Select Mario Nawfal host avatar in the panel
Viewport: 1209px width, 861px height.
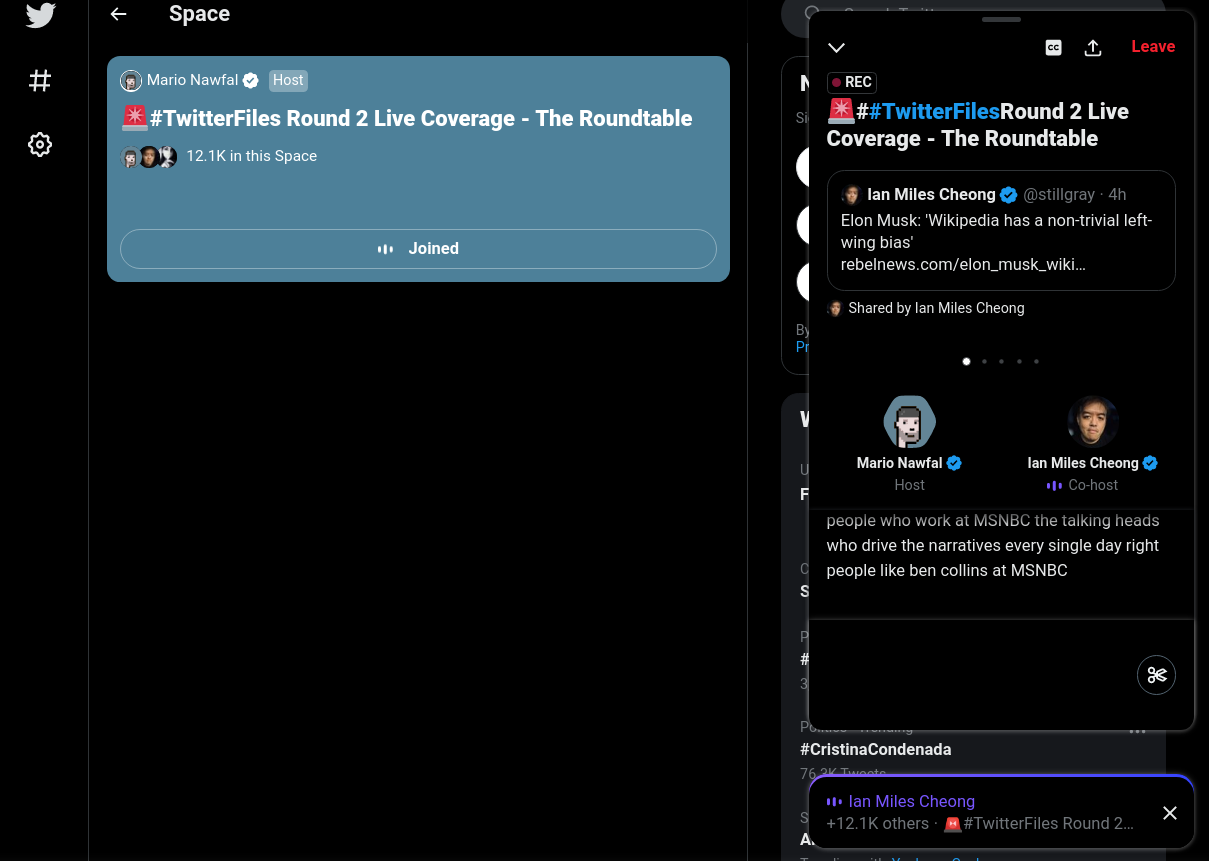click(x=909, y=421)
